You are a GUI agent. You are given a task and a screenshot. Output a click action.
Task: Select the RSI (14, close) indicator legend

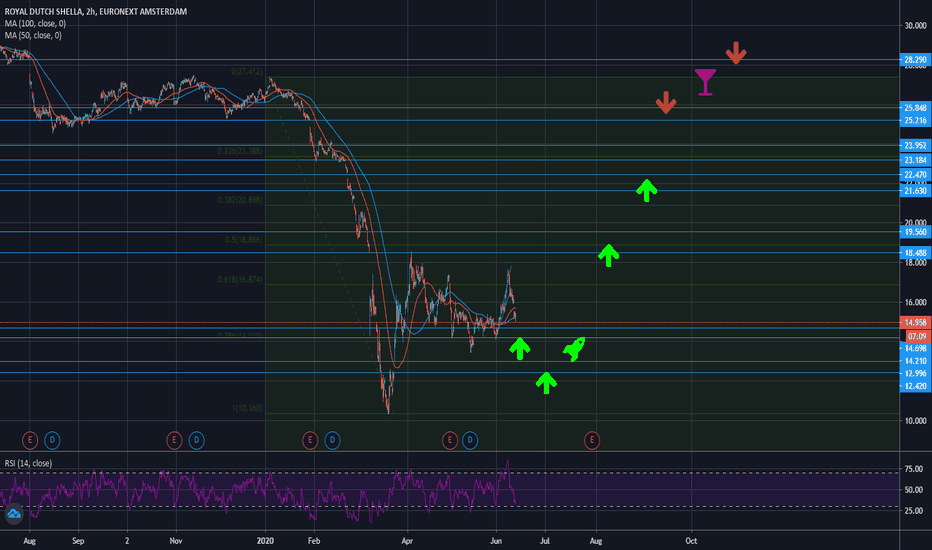click(x=28, y=463)
